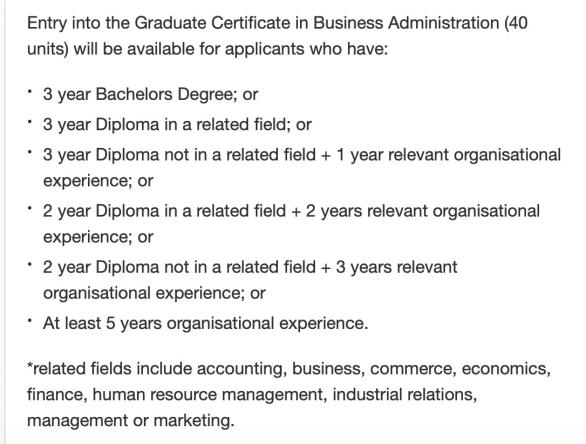Click the word 'economics,' in the footnote
The image size is (586, 444).
point(506,369)
